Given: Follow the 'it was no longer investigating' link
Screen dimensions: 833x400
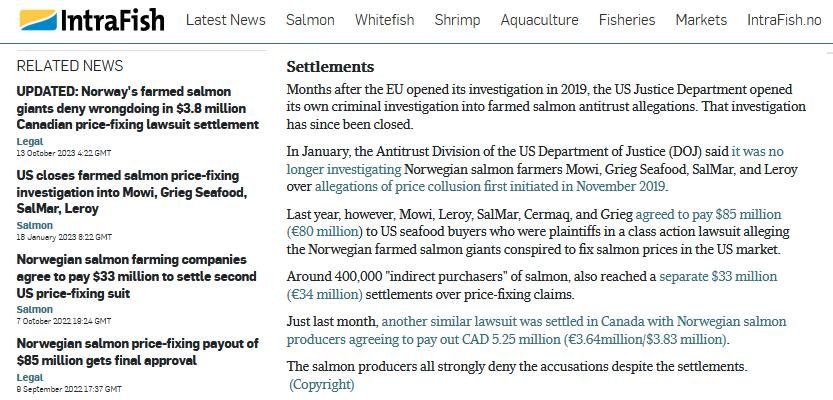Looking at the screenshot, I should click(757, 152).
